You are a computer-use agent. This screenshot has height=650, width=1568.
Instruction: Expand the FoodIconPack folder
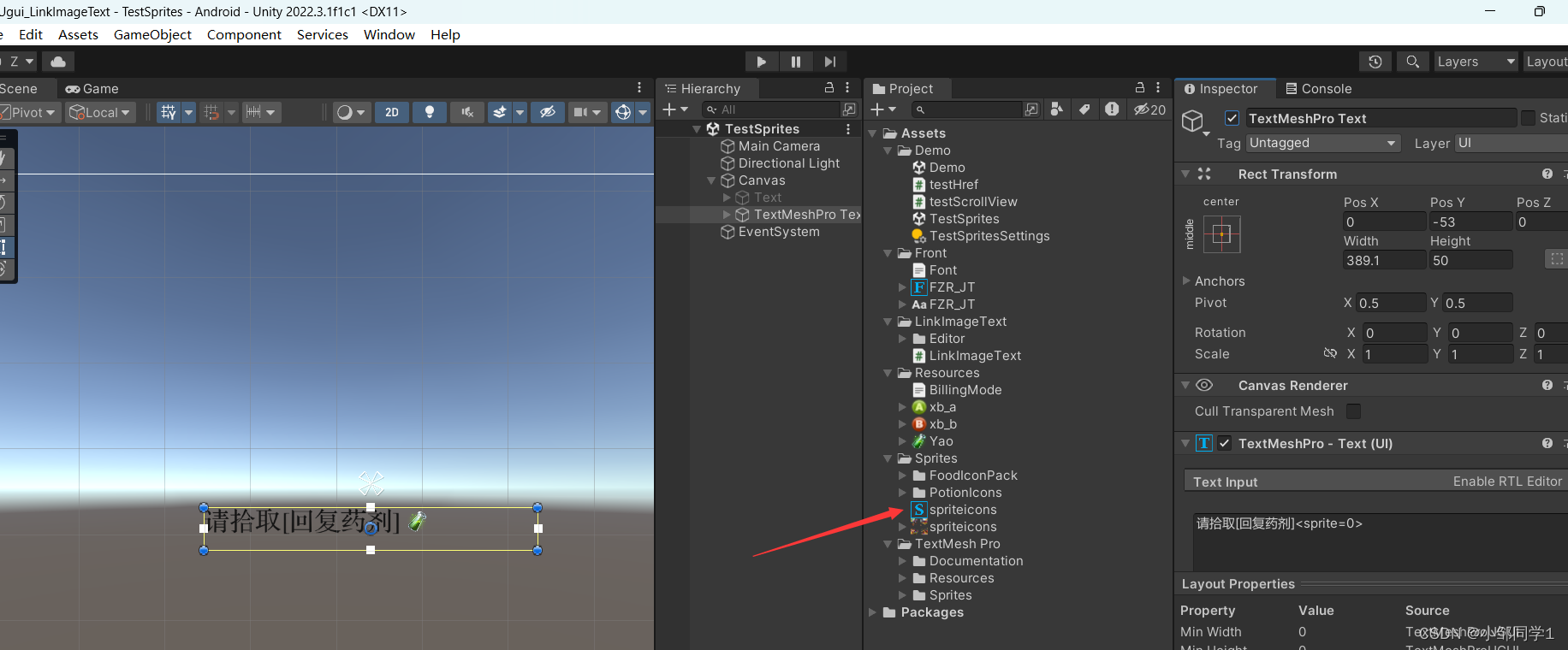pyautogui.click(x=903, y=476)
